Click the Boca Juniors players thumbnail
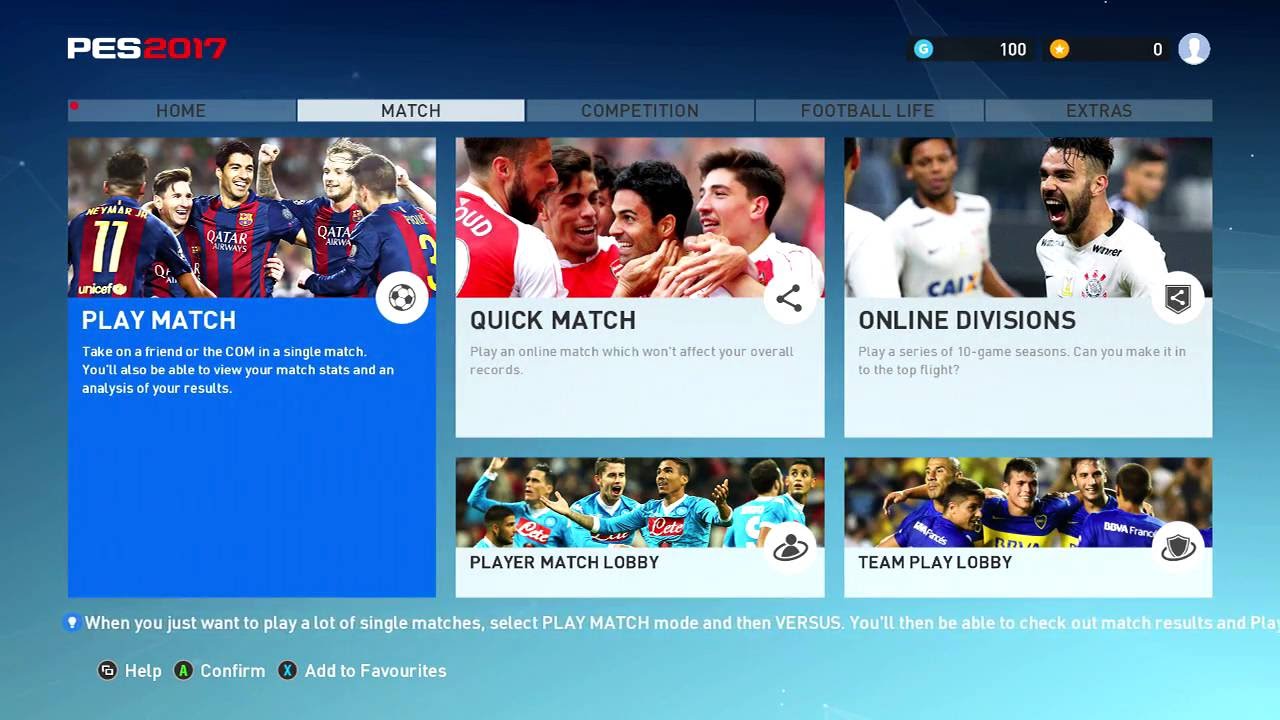Viewport: 1280px width, 720px height. [x=1028, y=502]
